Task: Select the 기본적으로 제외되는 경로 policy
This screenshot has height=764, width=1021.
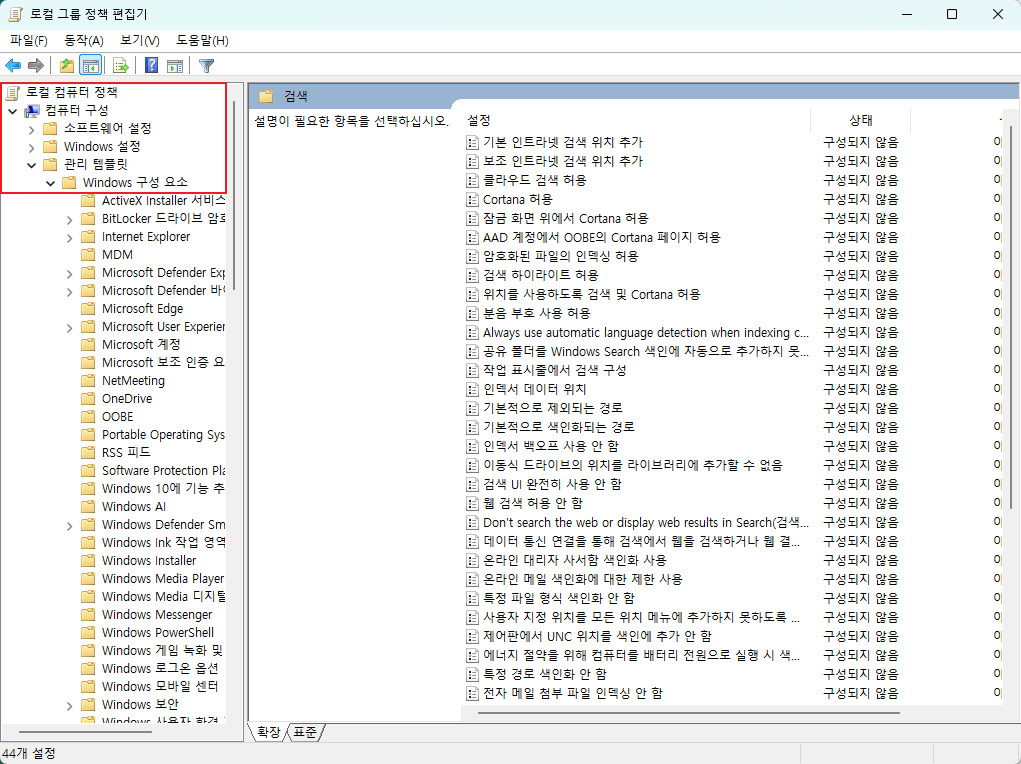Action: [x=553, y=408]
